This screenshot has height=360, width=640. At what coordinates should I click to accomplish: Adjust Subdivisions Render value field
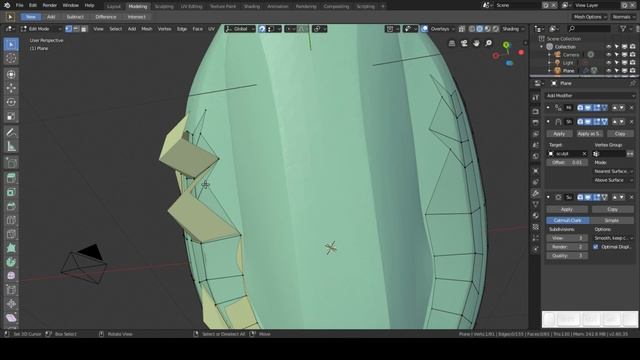567,247
